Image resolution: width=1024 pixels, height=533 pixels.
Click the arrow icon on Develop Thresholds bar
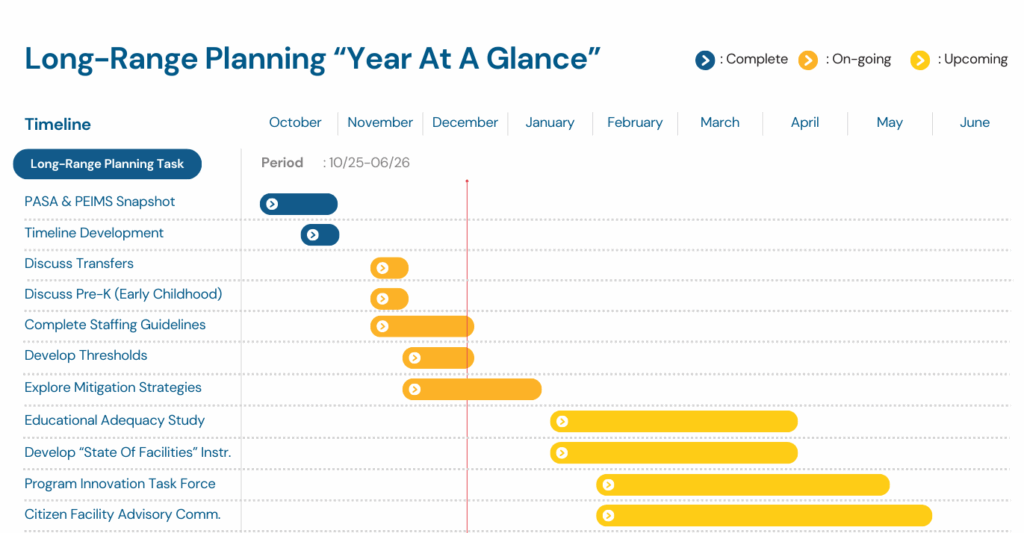[x=414, y=358]
